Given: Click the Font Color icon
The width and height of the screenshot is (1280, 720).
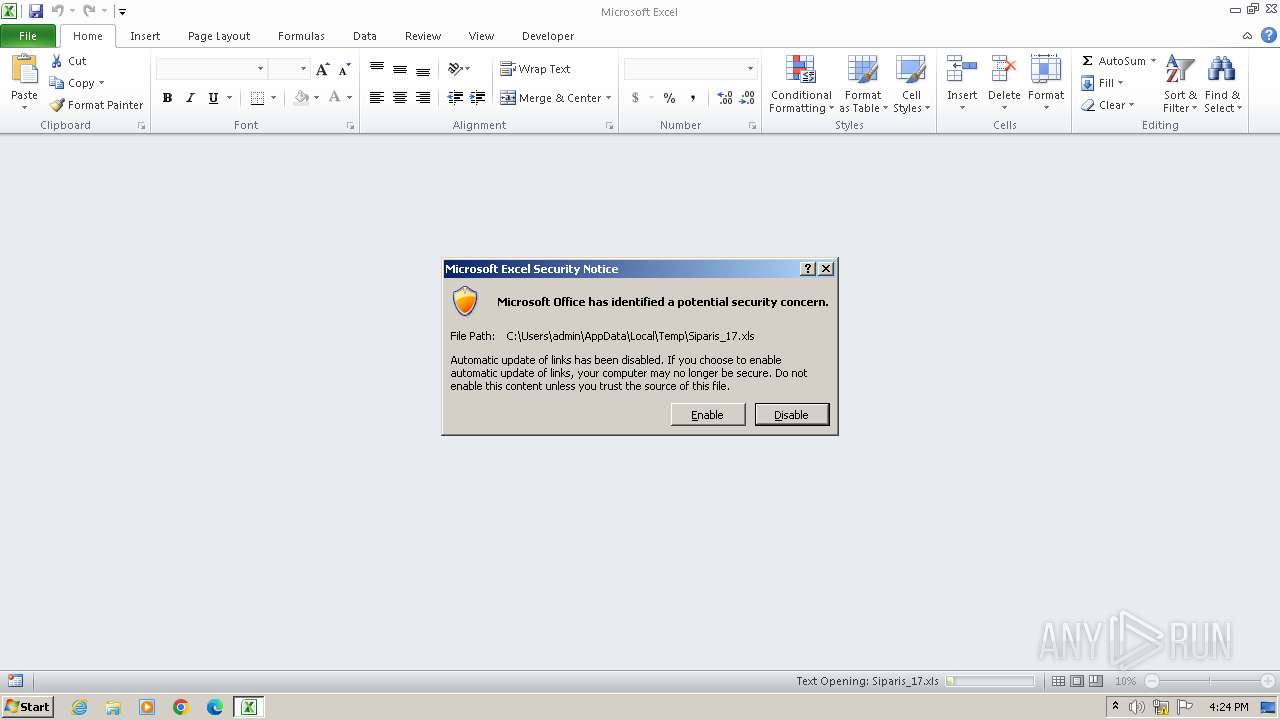Looking at the screenshot, I should pyautogui.click(x=335, y=98).
